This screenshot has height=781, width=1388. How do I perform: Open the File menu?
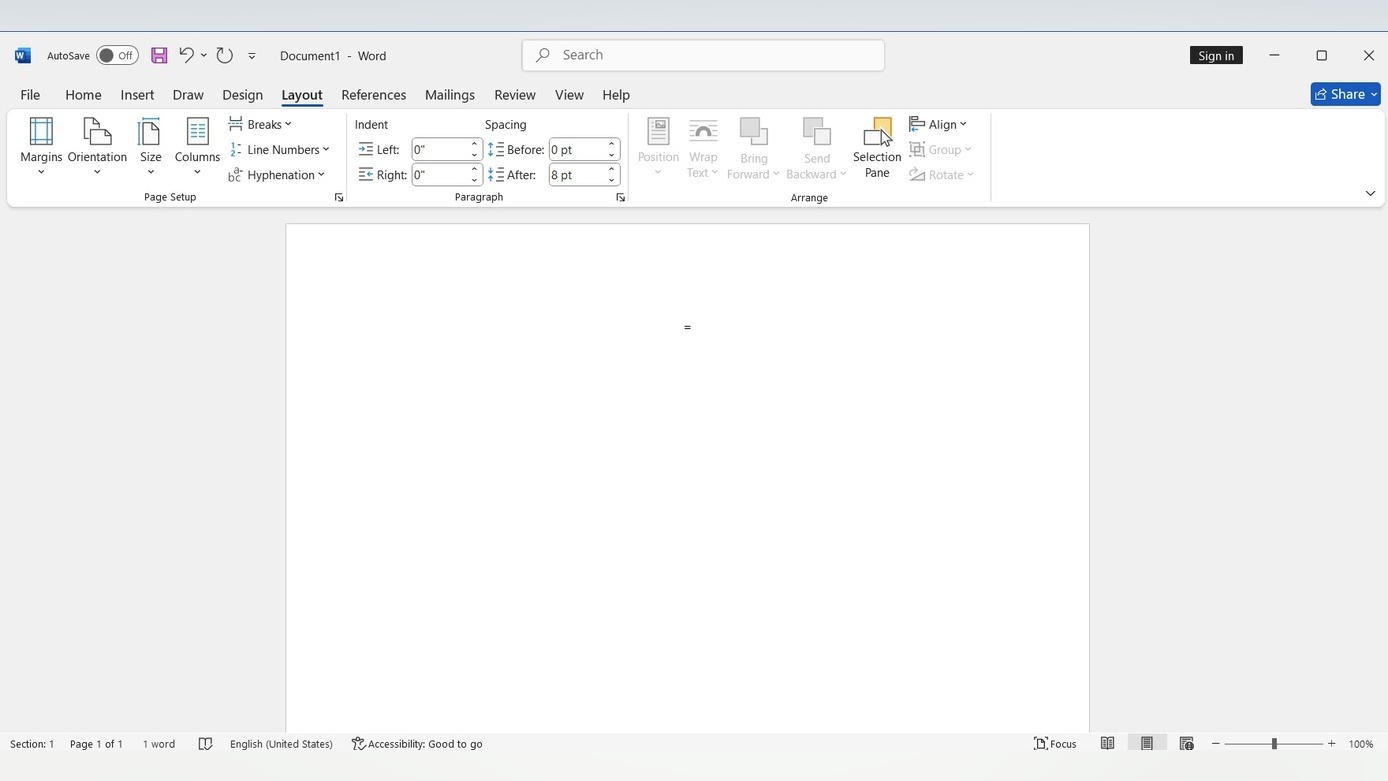30,95
